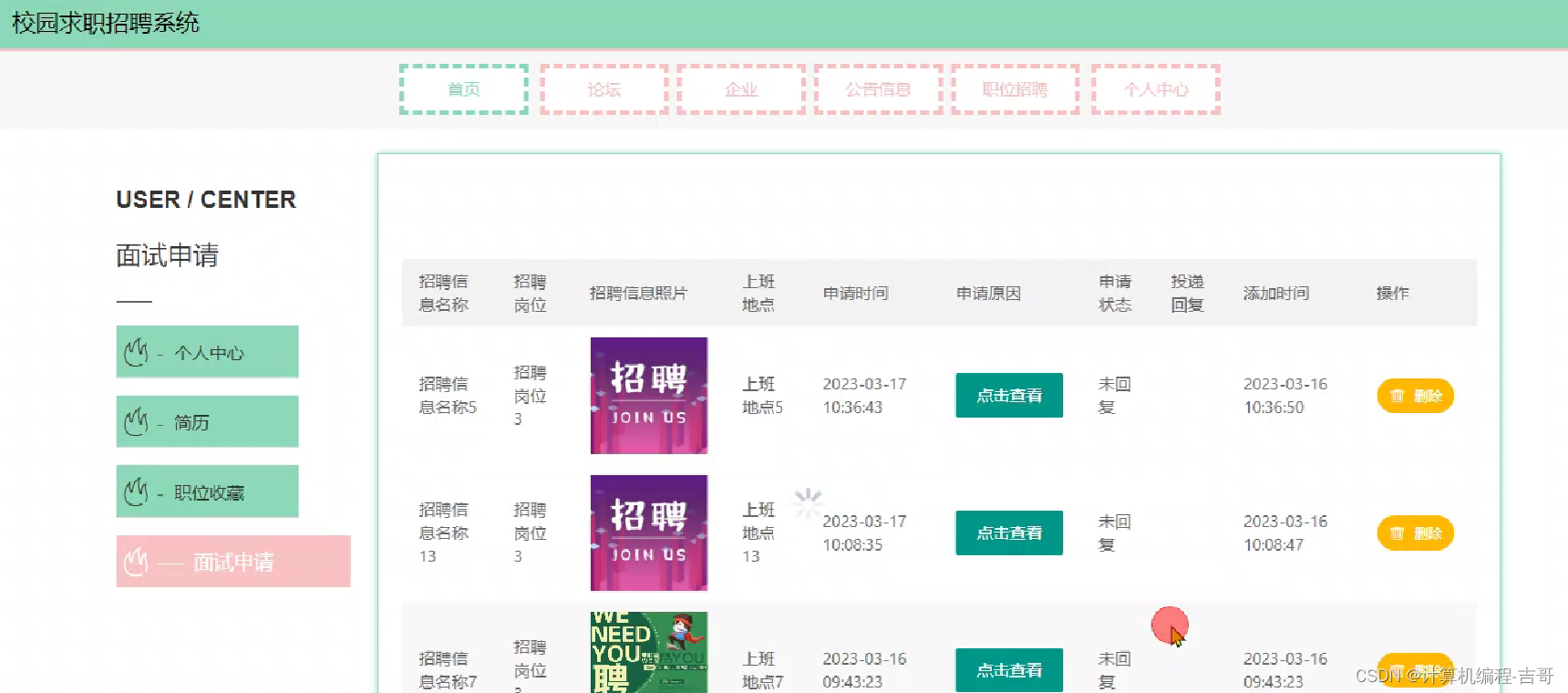This screenshot has width=1568, height=693.
Task: Open the green WE NEED YOU photo thumbnail
Action: point(649,653)
